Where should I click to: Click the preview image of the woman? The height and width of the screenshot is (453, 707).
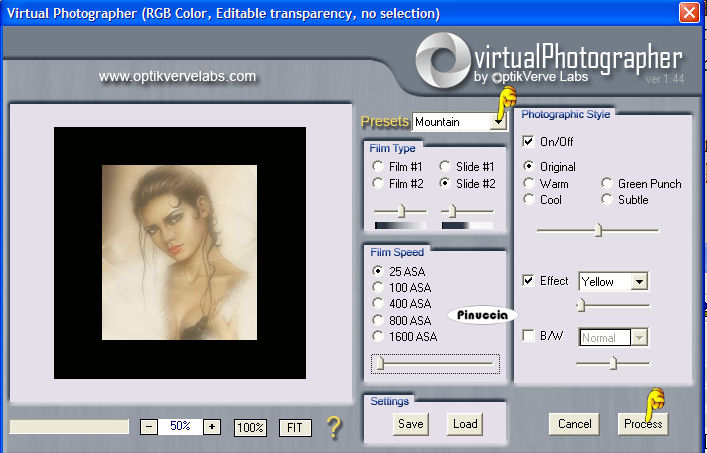[x=179, y=252]
